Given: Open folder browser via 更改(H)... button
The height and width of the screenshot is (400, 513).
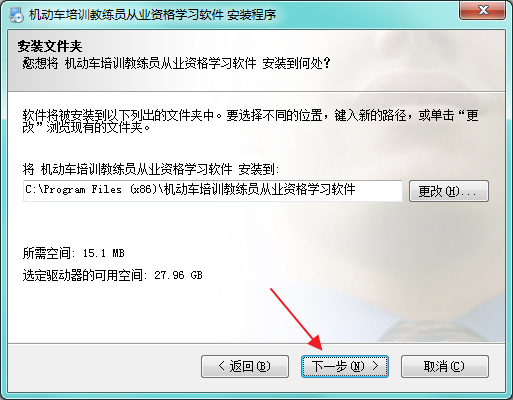Looking at the screenshot, I should point(449,191).
